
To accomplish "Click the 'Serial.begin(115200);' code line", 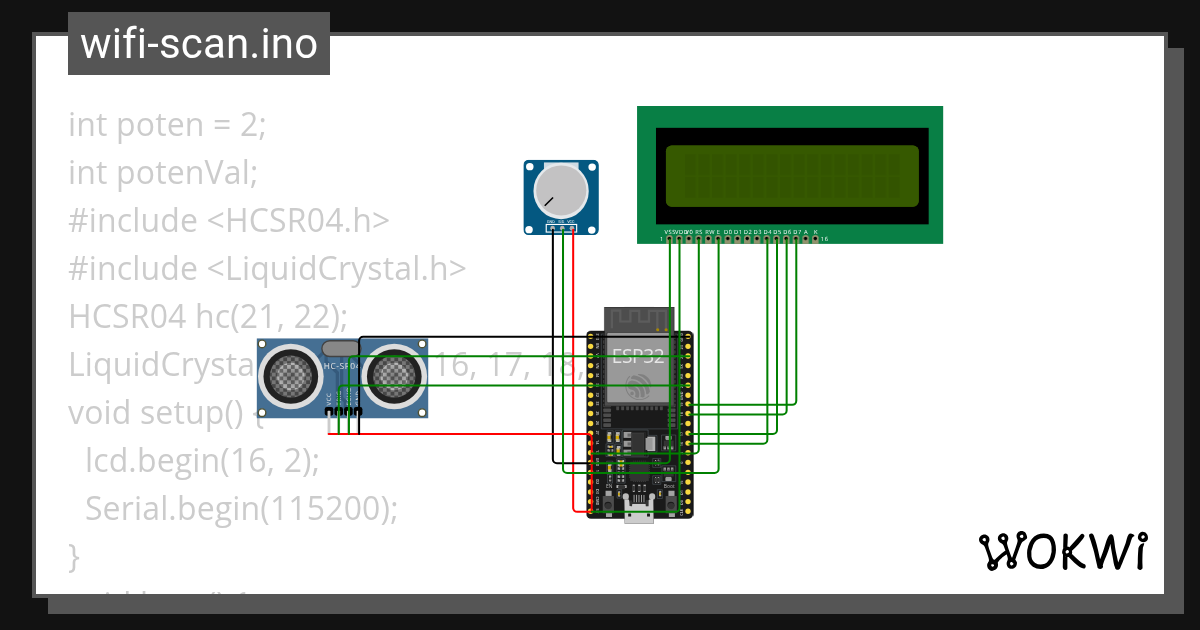I will click(241, 508).
